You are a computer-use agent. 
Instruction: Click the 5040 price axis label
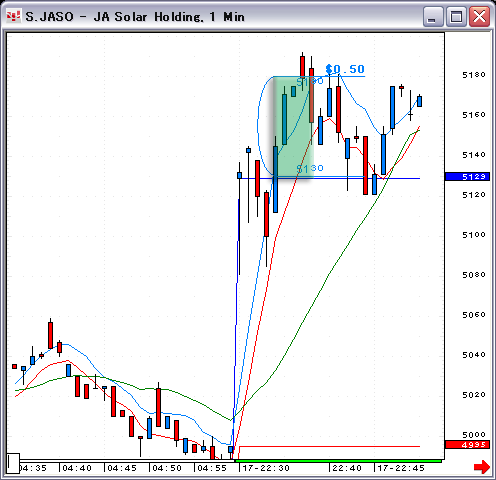(474, 355)
